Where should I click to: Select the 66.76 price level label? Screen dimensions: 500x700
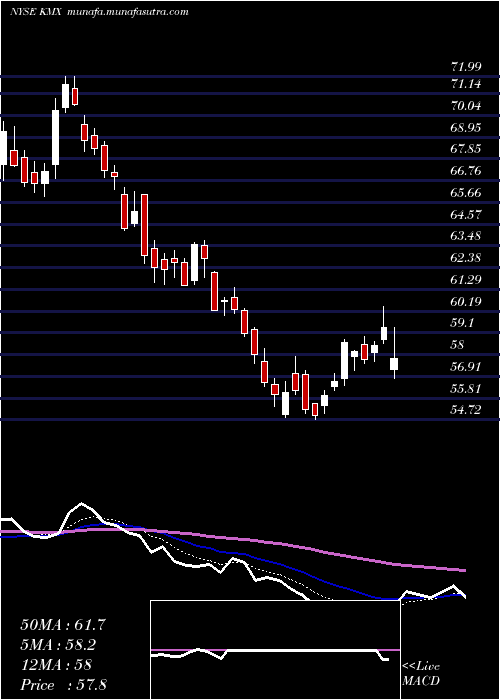pos(467,171)
